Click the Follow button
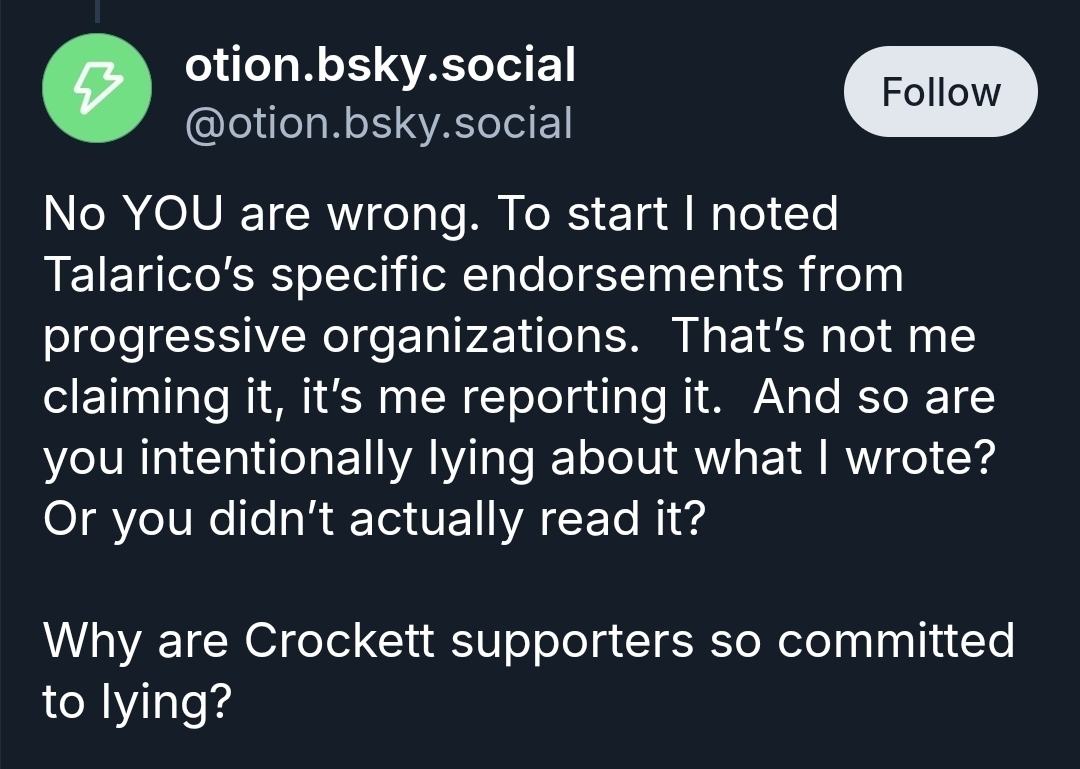Screen dimensions: 1080x769 coord(940,92)
